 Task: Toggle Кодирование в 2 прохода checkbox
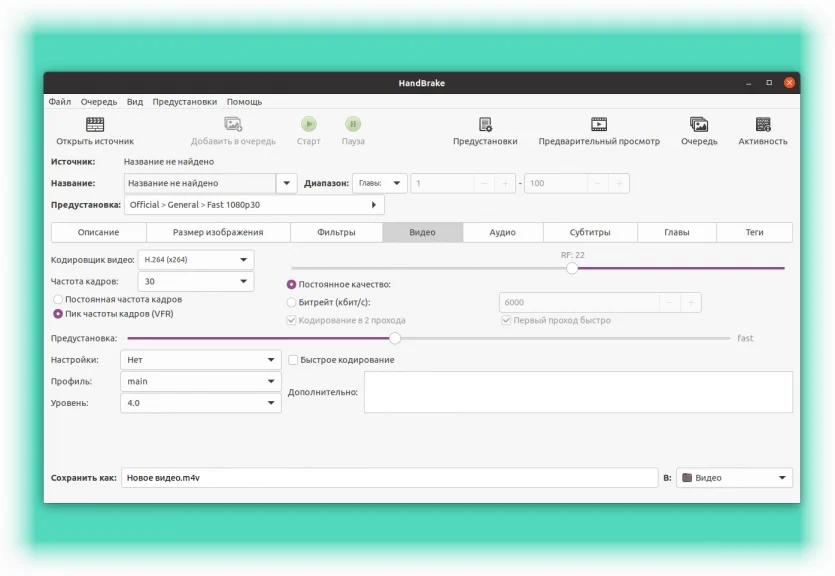click(291, 320)
